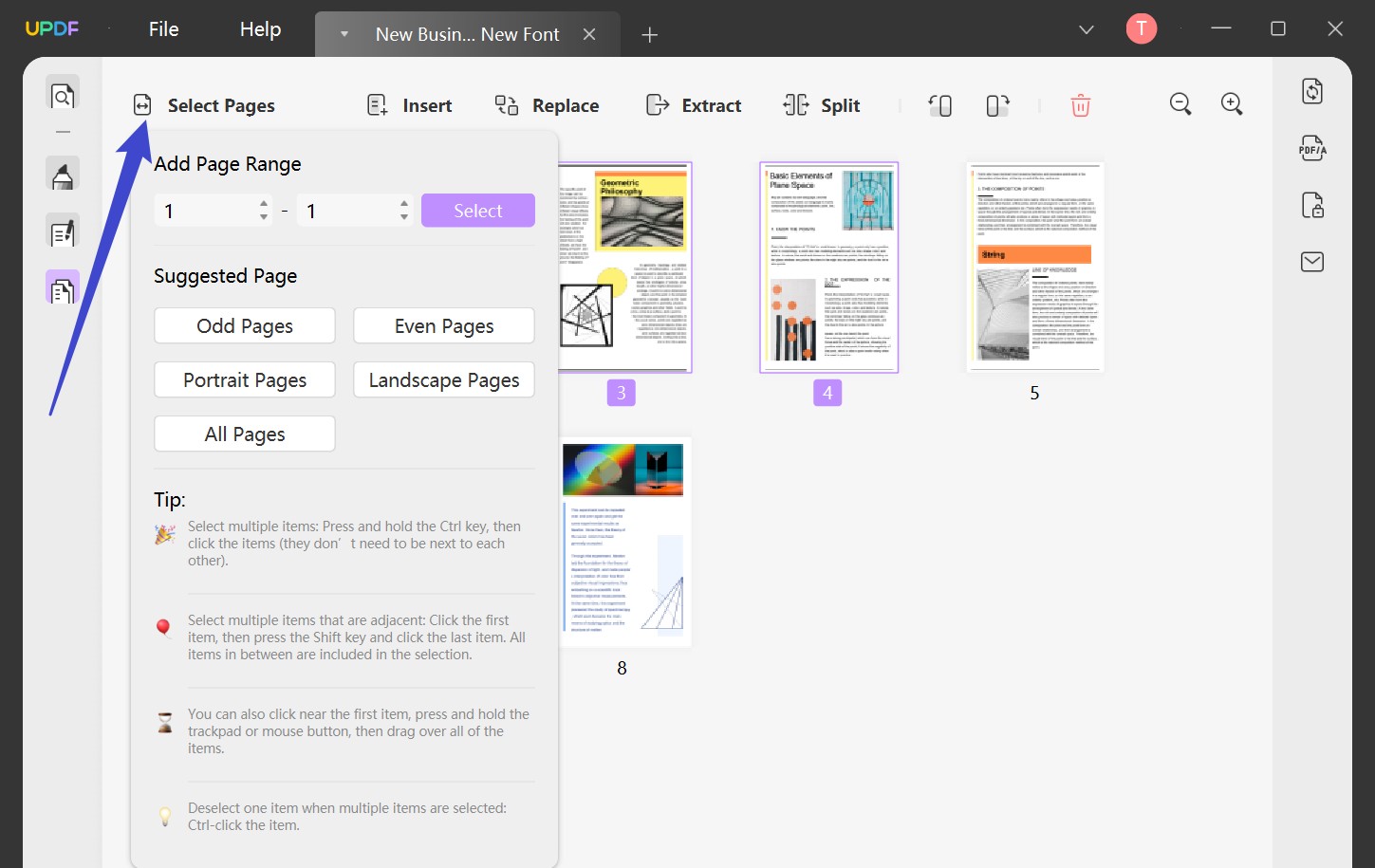Select Landscape Pages
Screen dimensions: 1375x868
pyautogui.click(x=444, y=379)
